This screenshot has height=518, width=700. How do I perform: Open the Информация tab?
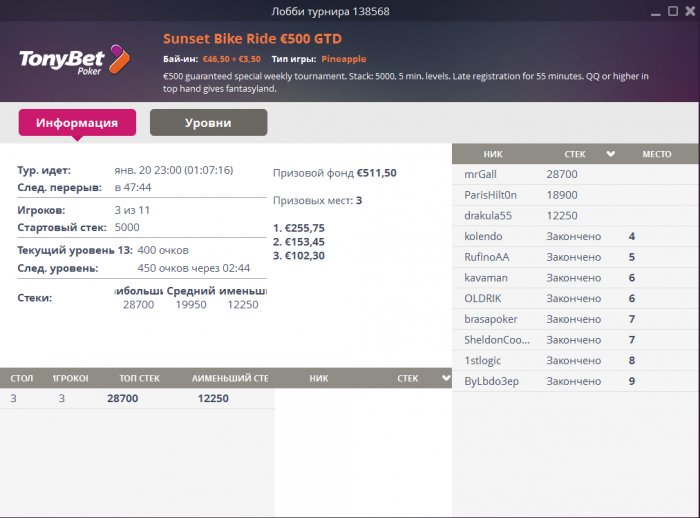77,122
